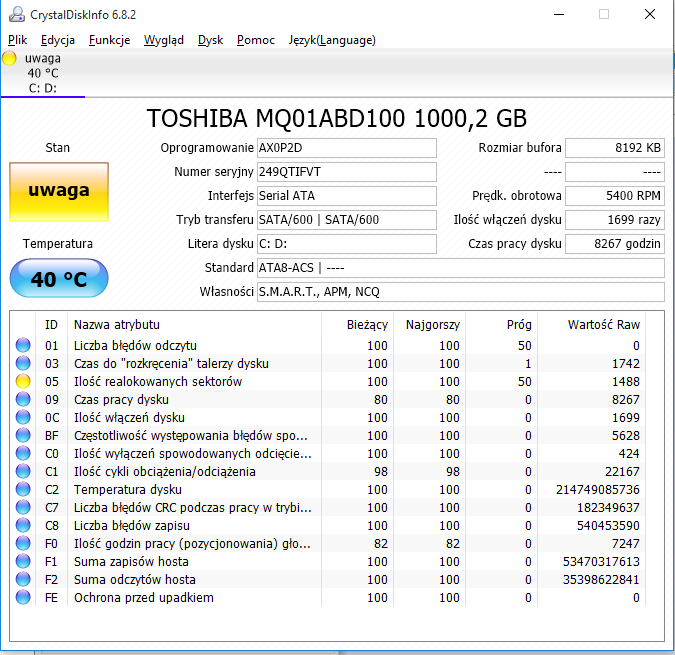Image resolution: width=675 pixels, height=655 pixels.
Task: Click blue status dot for attribute F0
Action: [23, 544]
